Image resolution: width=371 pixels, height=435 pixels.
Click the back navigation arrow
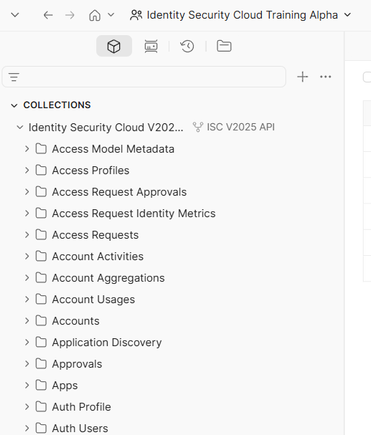pyautogui.click(x=48, y=15)
